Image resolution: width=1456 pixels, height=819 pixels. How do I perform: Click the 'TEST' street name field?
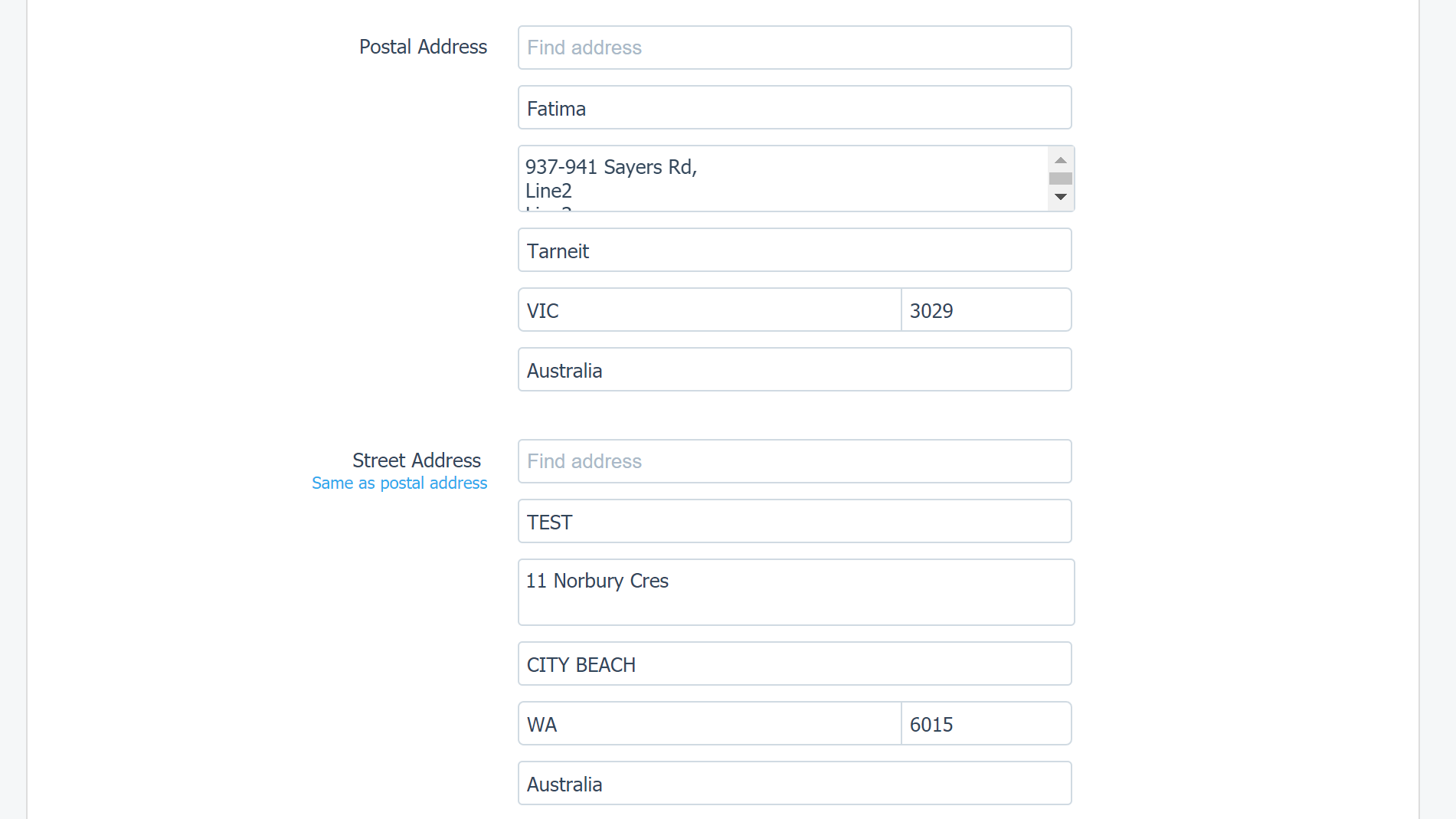click(795, 521)
